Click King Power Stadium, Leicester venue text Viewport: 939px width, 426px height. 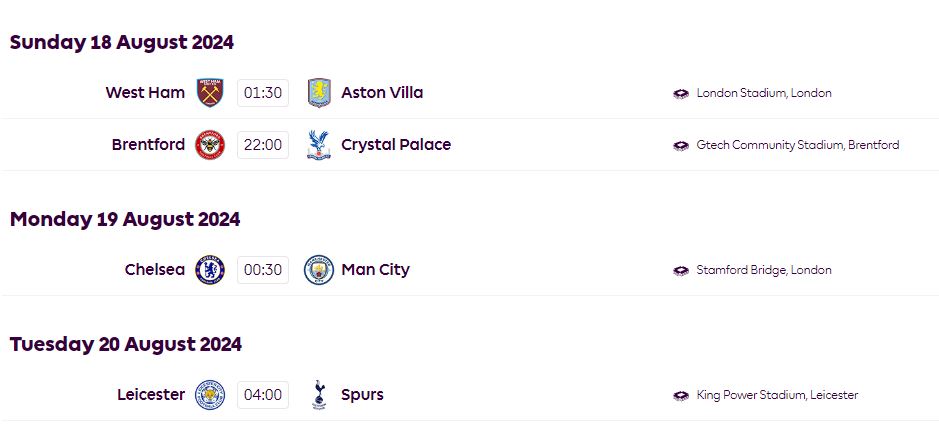777,395
